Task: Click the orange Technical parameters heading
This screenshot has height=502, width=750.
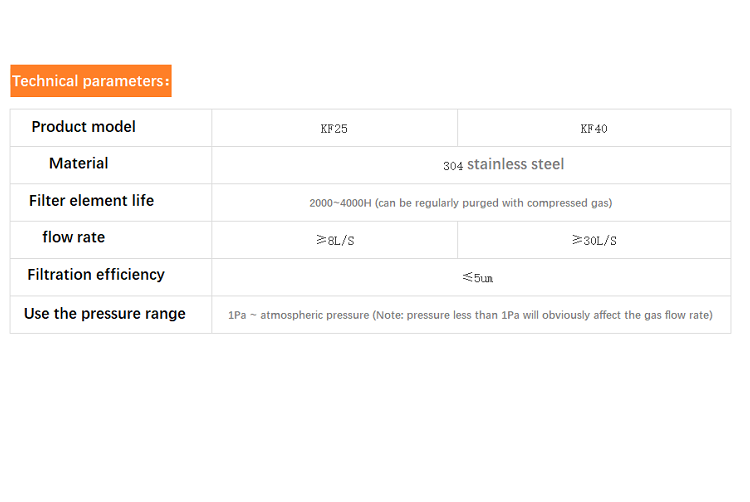Action: pyautogui.click(x=91, y=81)
